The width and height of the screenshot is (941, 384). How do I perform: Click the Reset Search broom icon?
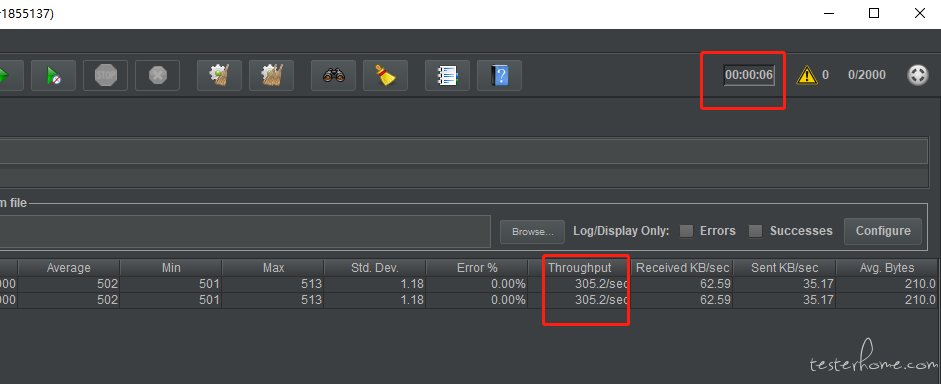coord(385,75)
